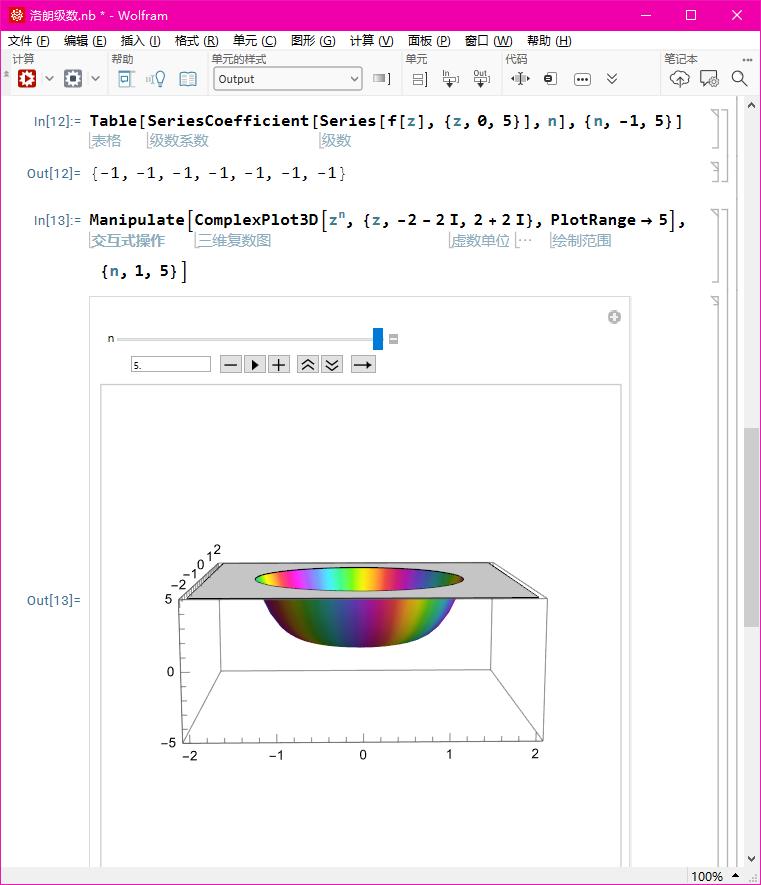Image resolution: width=761 pixels, height=885 pixels.
Task: Click the step forward plus button for n
Action: [x=279, y=365]
